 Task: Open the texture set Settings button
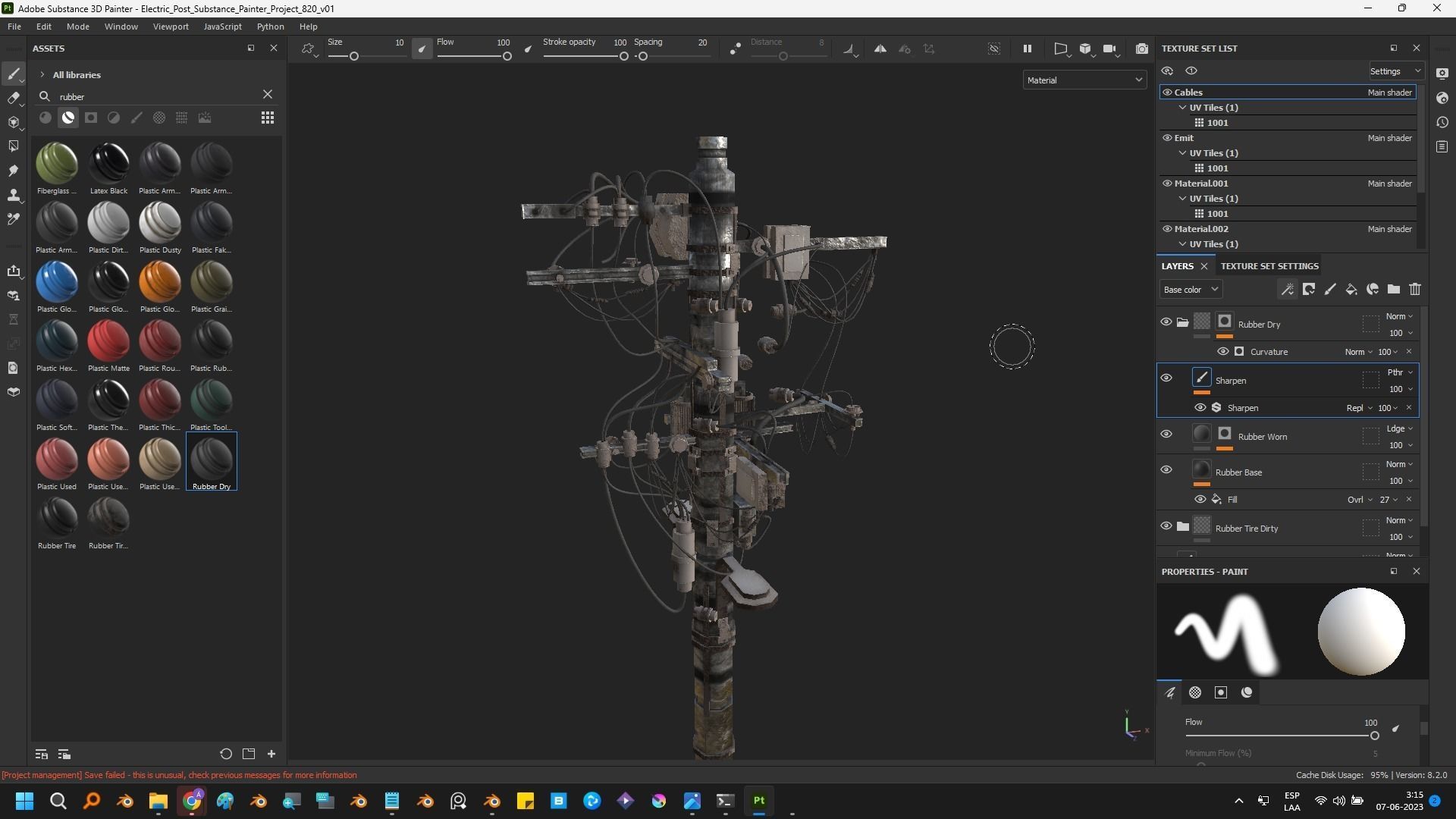tap(1395, 71)
